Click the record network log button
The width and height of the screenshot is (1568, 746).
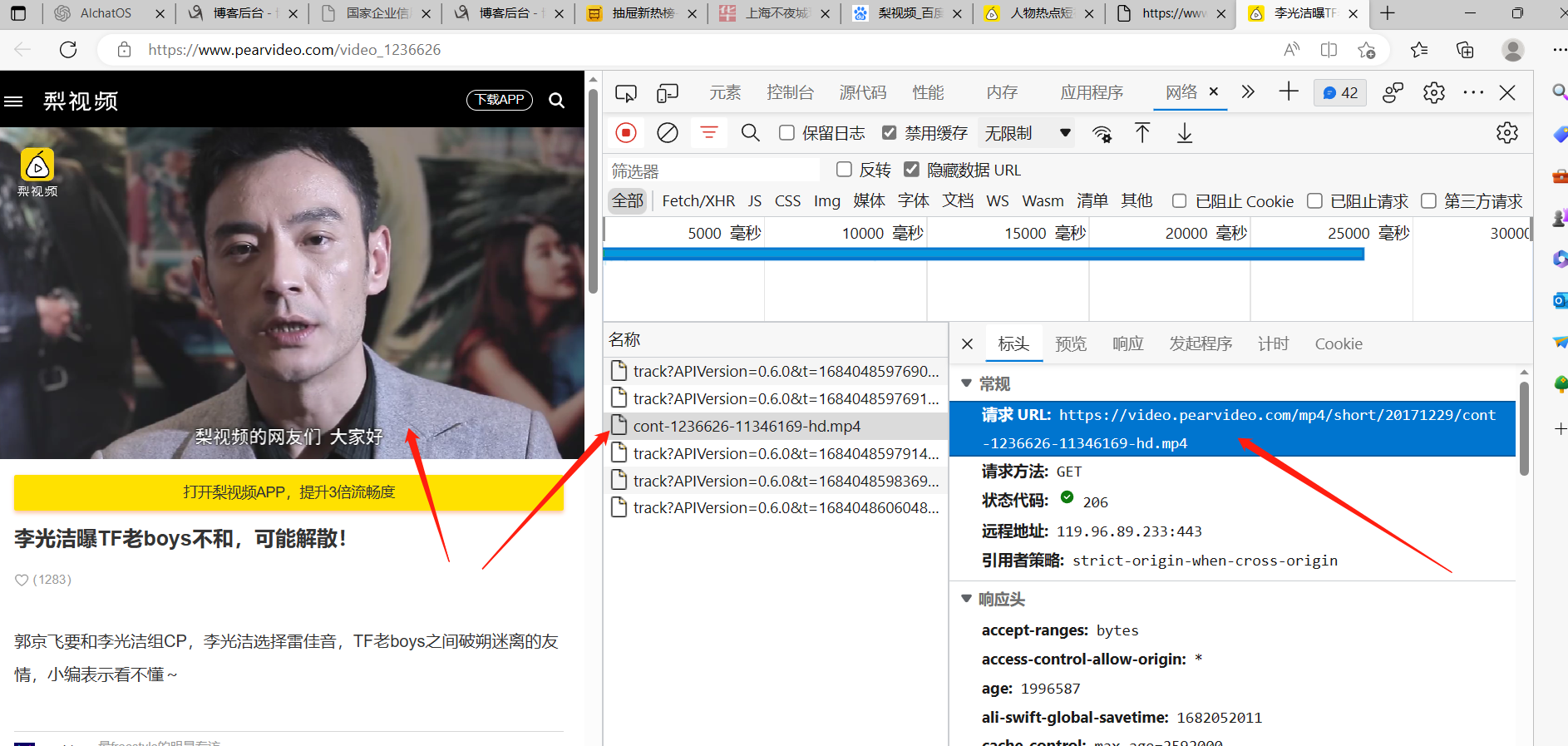point(626,133)
